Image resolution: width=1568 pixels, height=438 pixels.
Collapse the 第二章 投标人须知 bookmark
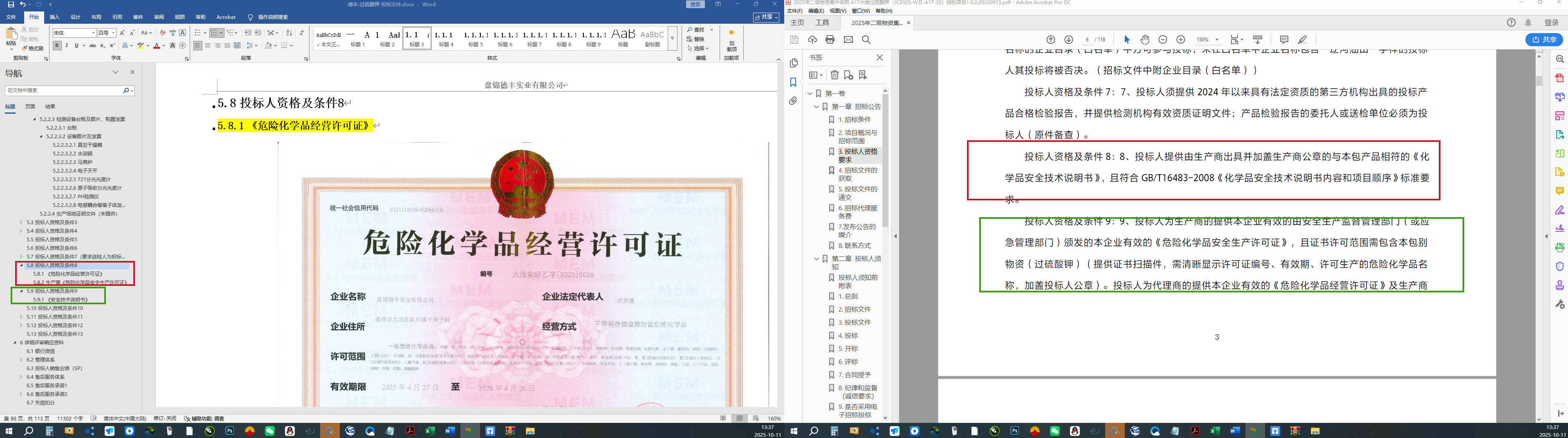(x=817, y=259)
